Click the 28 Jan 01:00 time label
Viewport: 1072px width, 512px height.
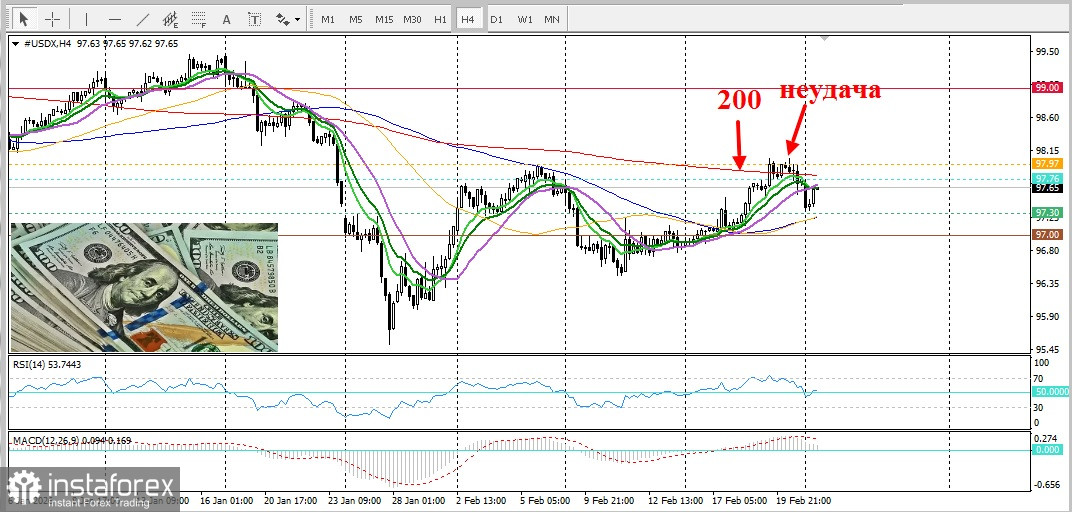coord(418,500)
